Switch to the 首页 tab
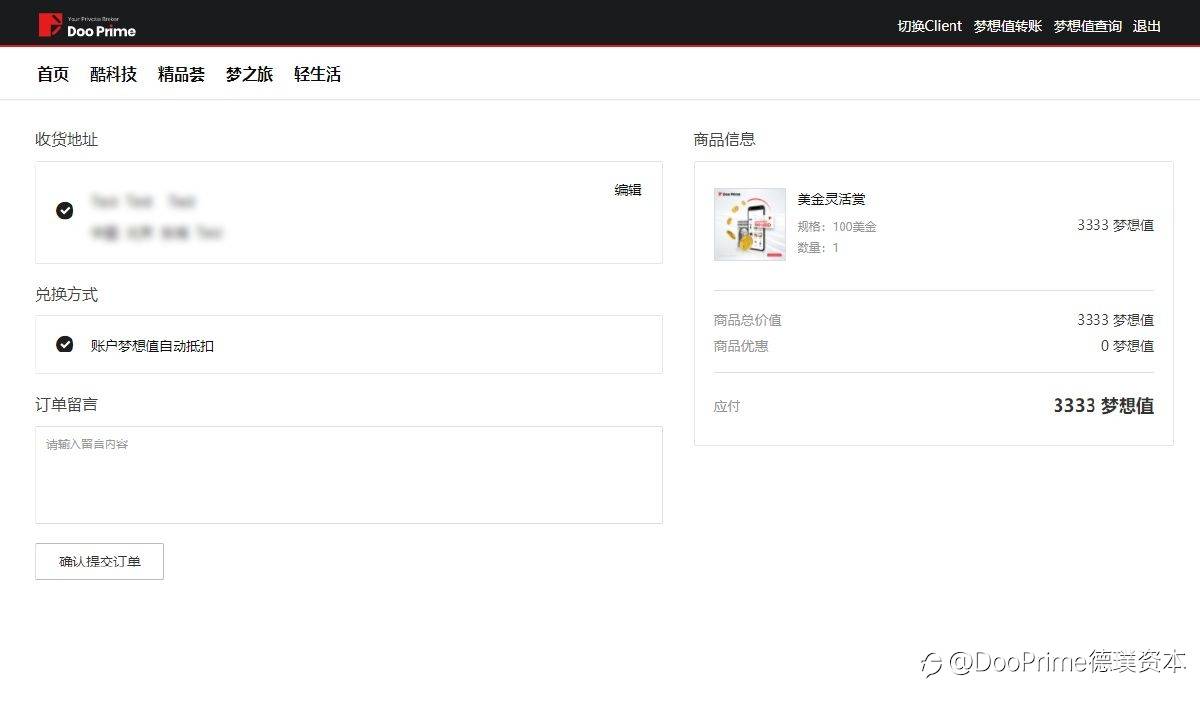Screen dimensions: 1200x706 pyautogui.click(x=52, y=74)
